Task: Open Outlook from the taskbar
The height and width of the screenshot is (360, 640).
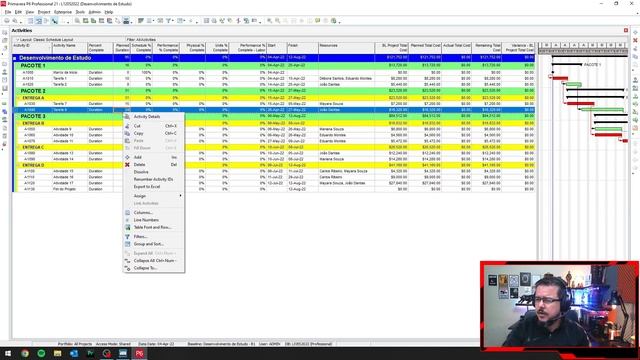Action: click(74, 353)
